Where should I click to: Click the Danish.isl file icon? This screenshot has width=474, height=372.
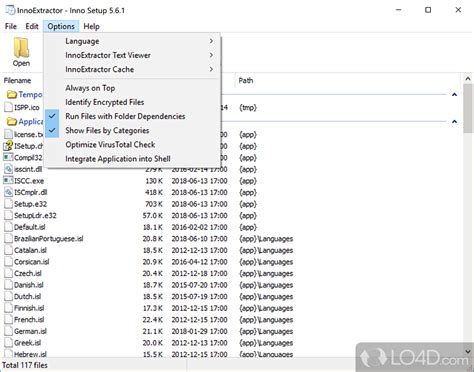[8, 285]
